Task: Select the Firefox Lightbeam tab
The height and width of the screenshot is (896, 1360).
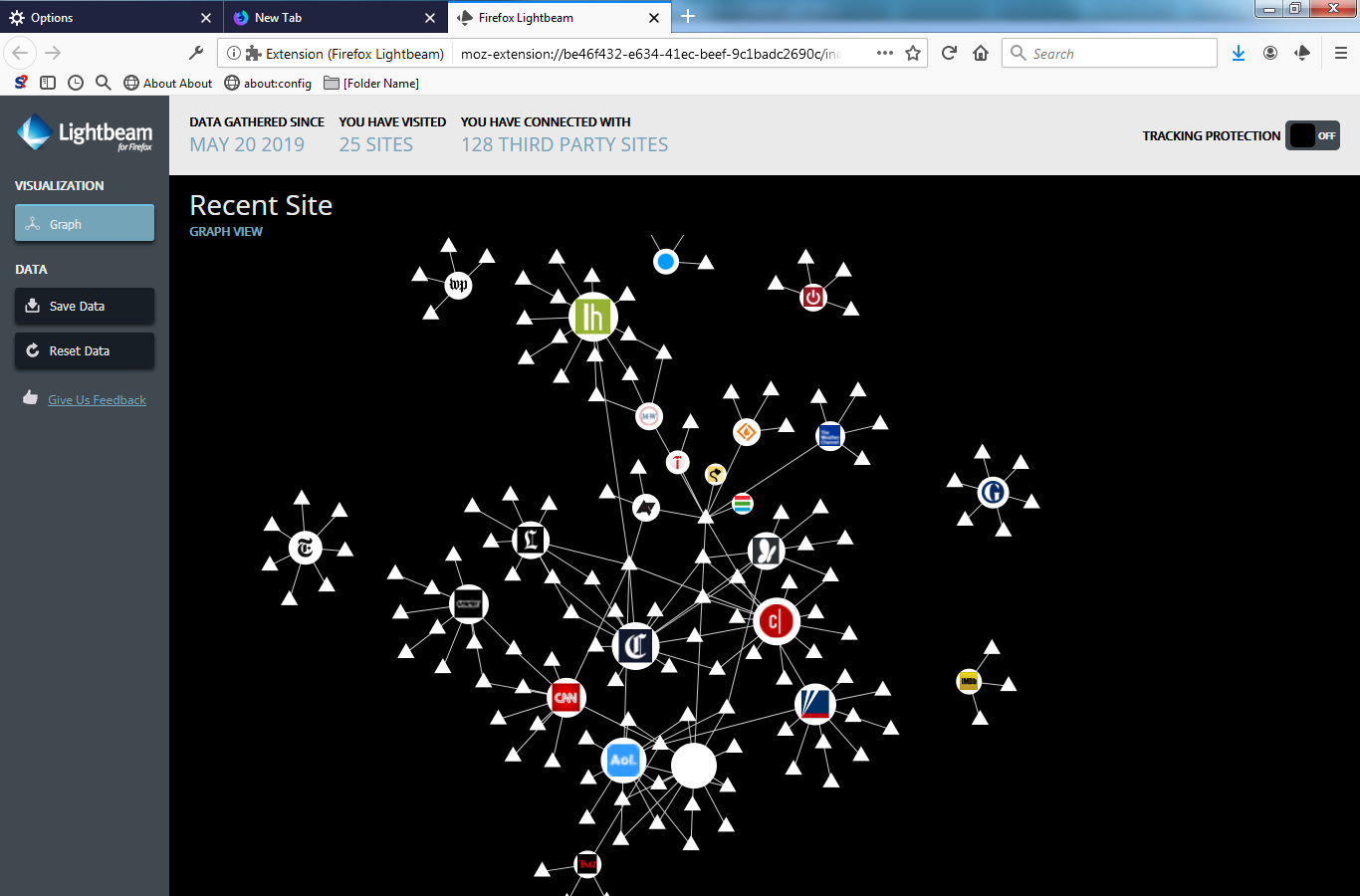Action: point(547,17)
